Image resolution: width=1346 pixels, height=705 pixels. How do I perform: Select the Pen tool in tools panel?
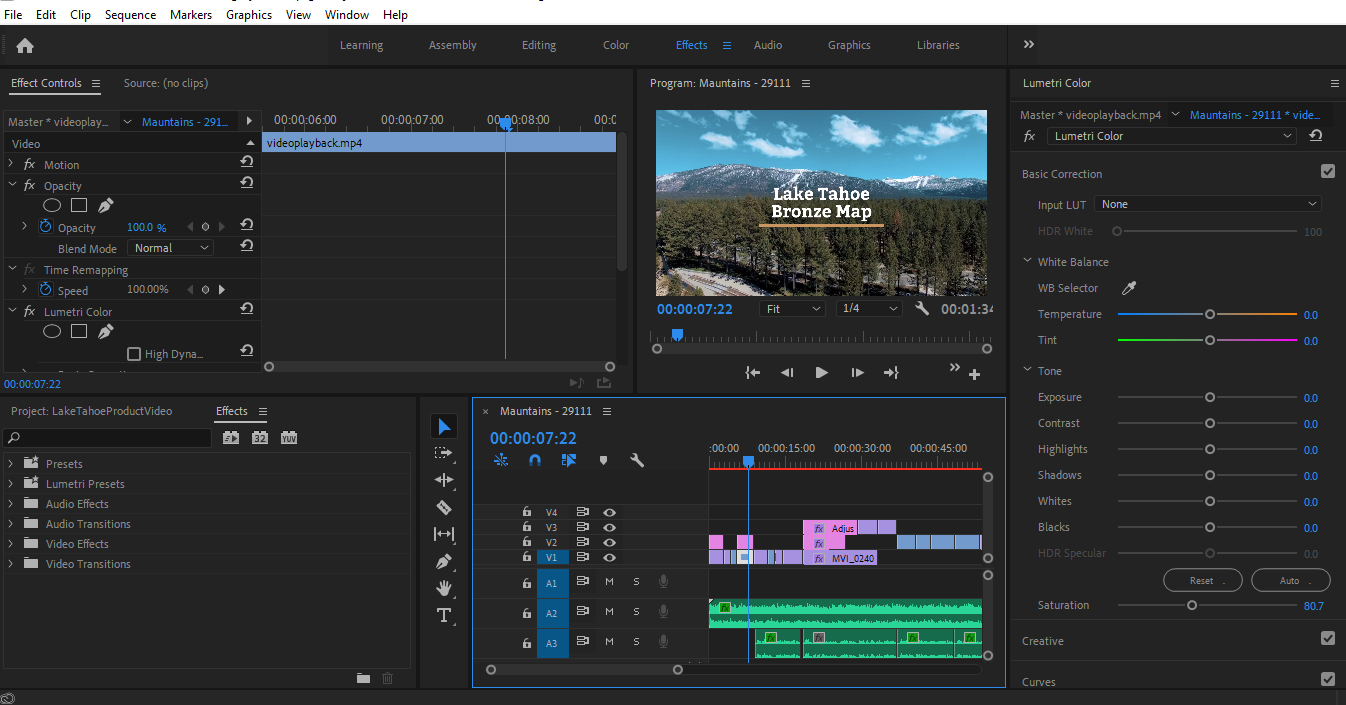tap(444, 561)
